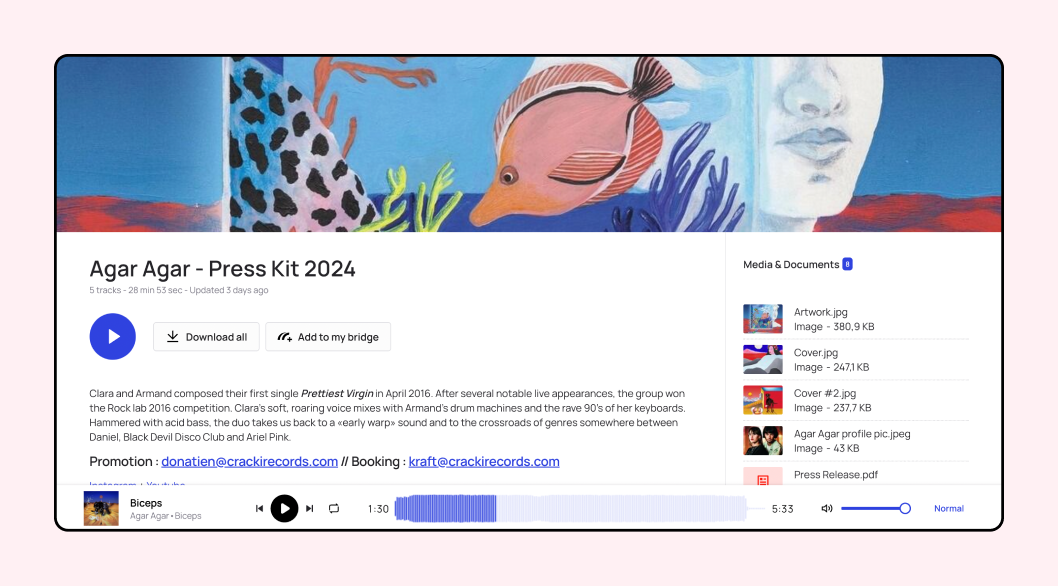
Task: Adjust the volume slider handle
Action: click(905, 509)
